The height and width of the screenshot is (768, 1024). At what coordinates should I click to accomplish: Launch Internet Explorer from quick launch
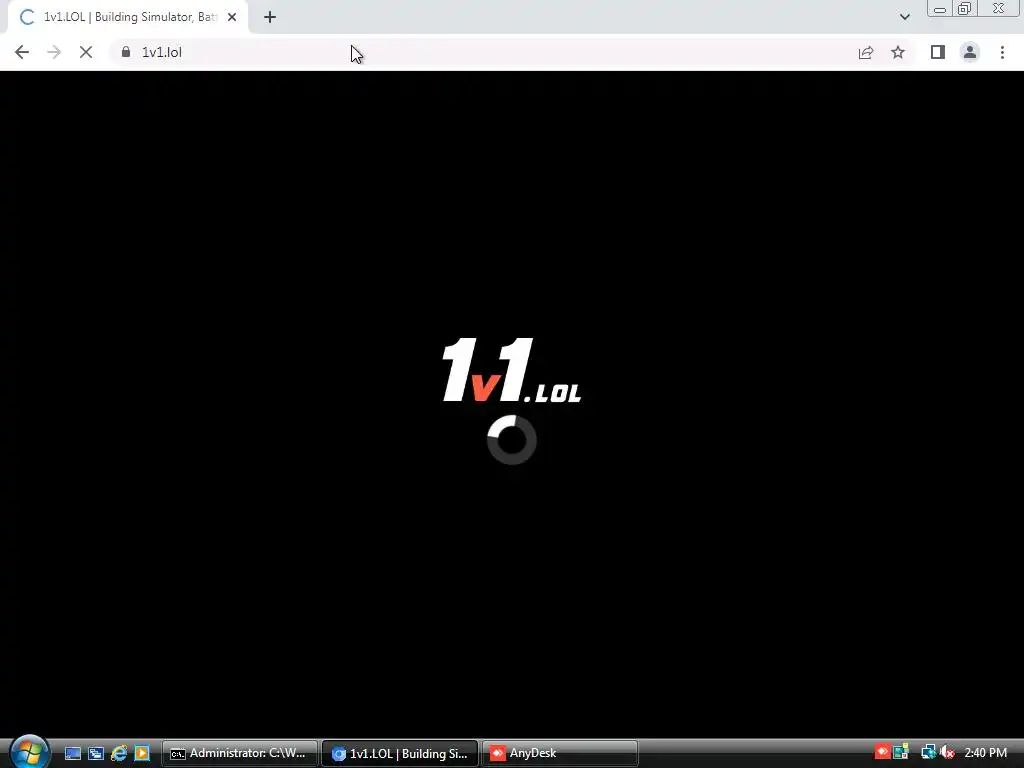point(119,753)
